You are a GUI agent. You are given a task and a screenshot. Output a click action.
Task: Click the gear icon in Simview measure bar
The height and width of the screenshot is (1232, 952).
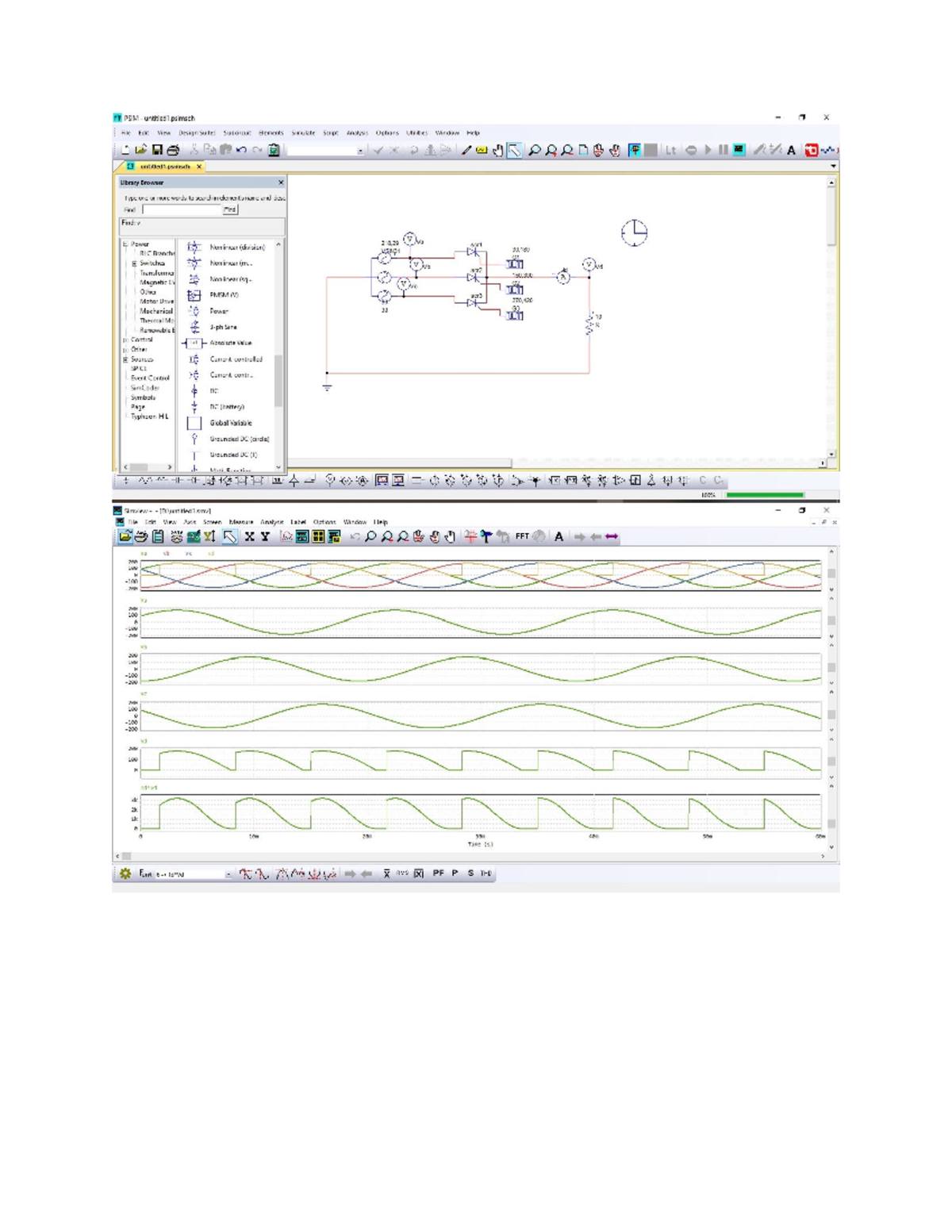[x=125, y=873]
